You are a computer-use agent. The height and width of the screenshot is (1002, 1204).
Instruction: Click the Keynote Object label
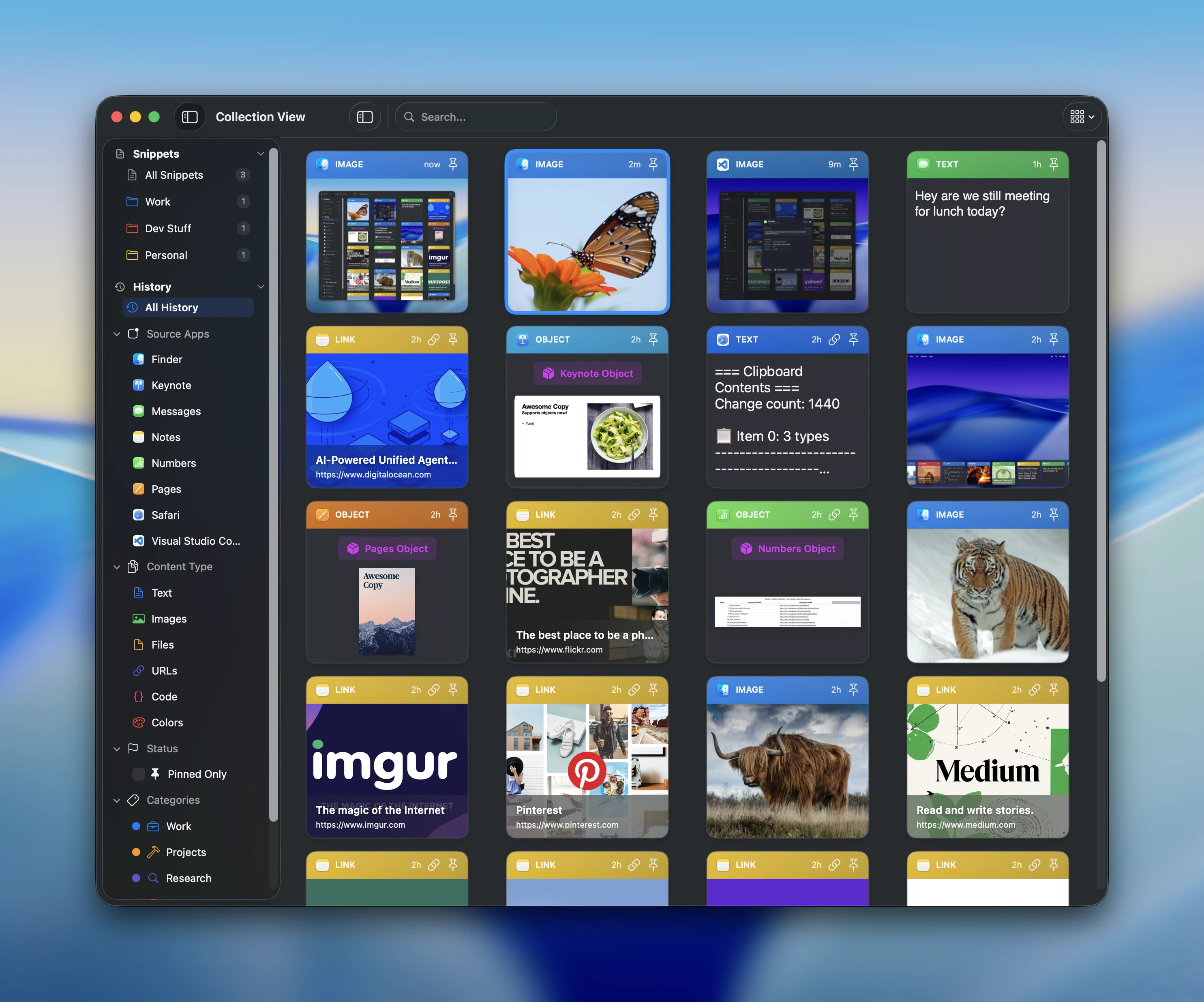(x=587, y=374)
